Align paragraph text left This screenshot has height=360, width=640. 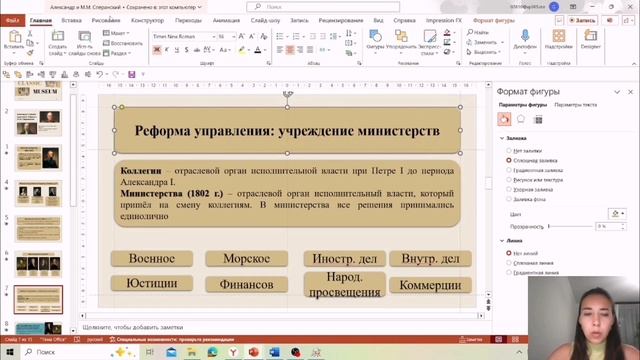280,50
